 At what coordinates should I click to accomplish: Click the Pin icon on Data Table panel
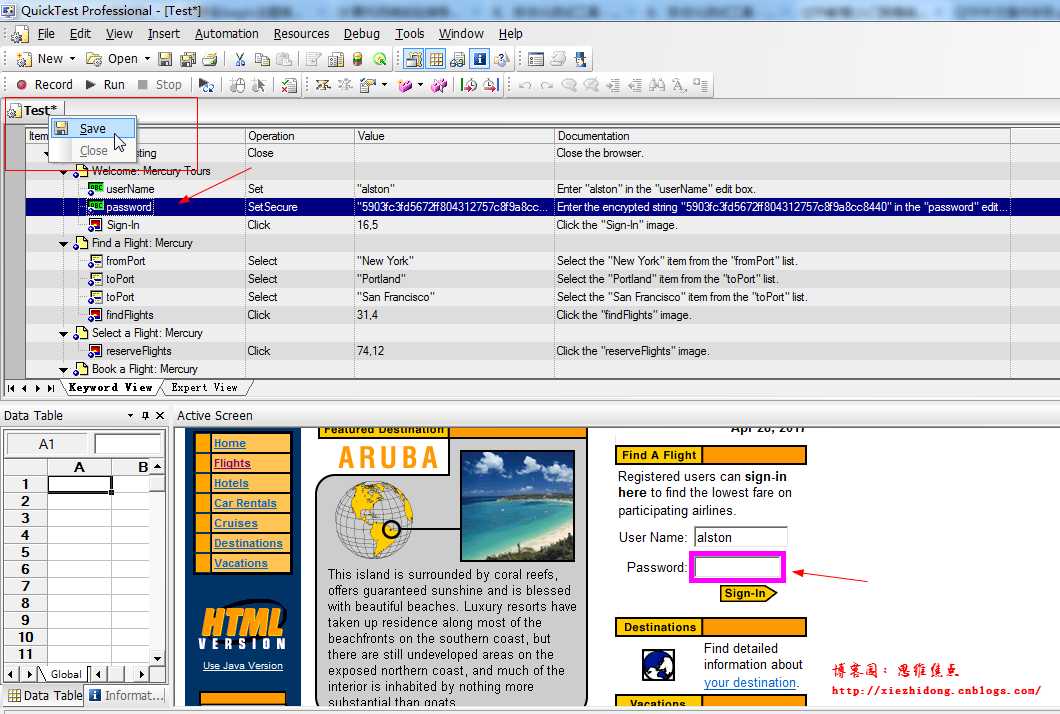[145, 415]
